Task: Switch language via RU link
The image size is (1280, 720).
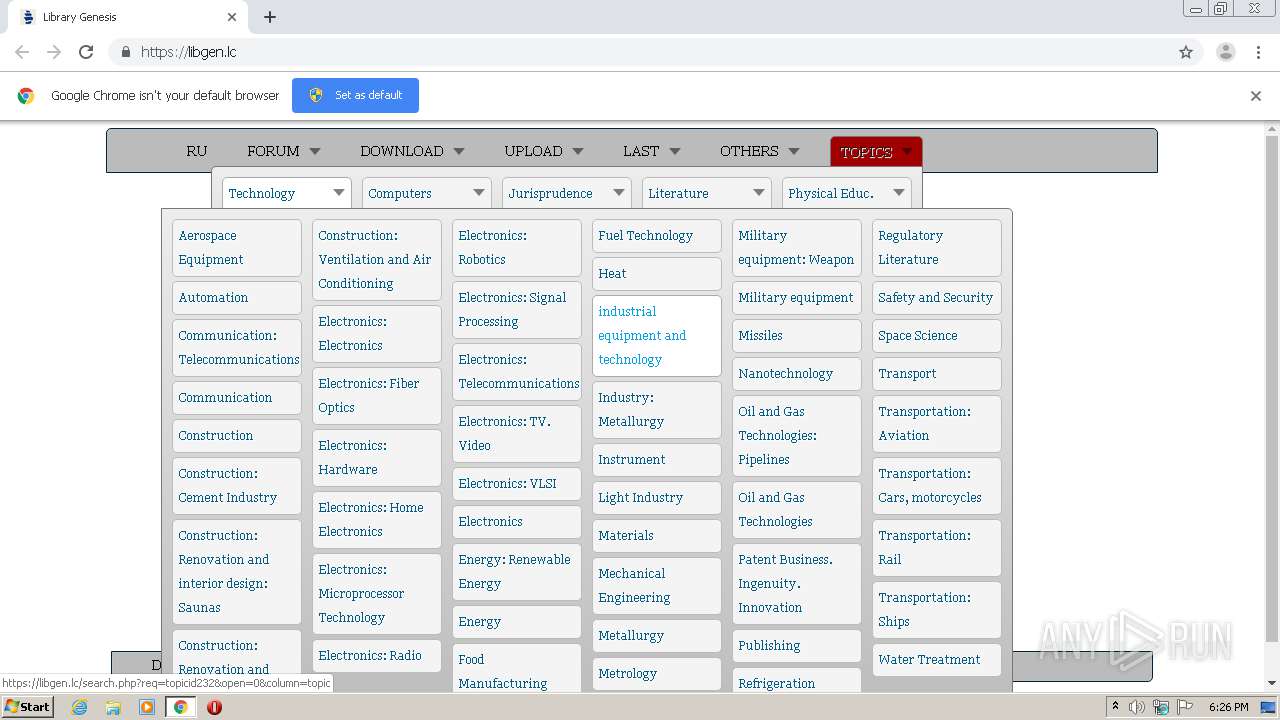Action: coord(196,151)
